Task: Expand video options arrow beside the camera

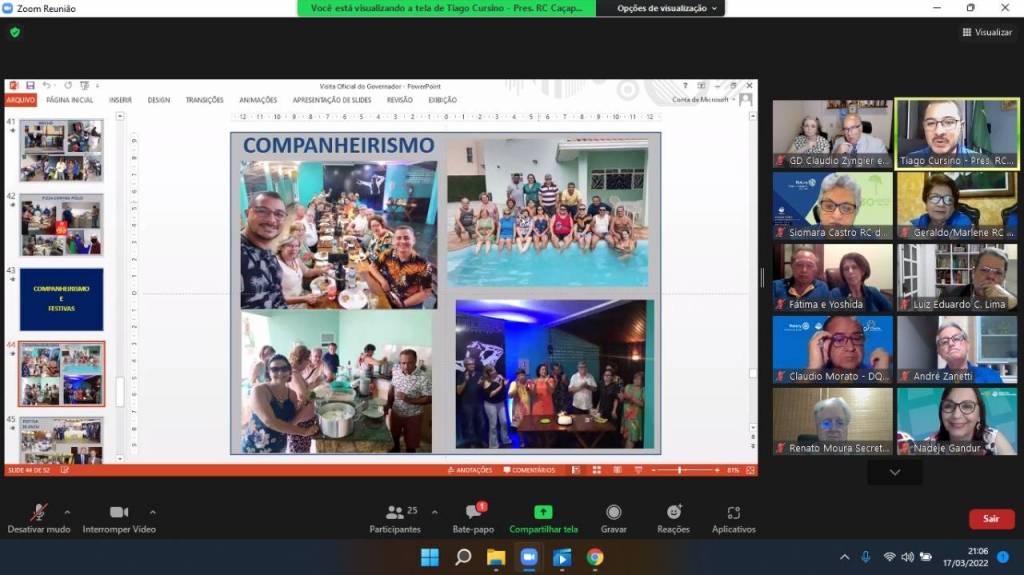Action: pos(152,512)
